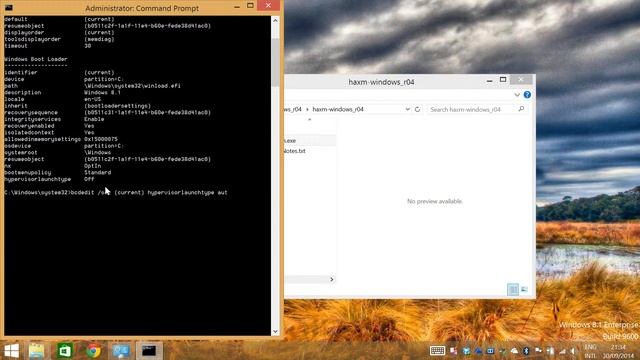The height and width of the screenshot is (360, 640).
Task: Switch Explorer to large icons view
Action: tap(524, 289)
